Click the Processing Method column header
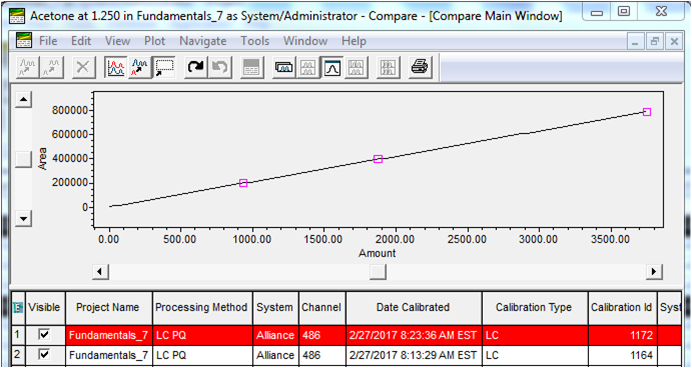The image size is (692, 368). click(x=203, y=308)
